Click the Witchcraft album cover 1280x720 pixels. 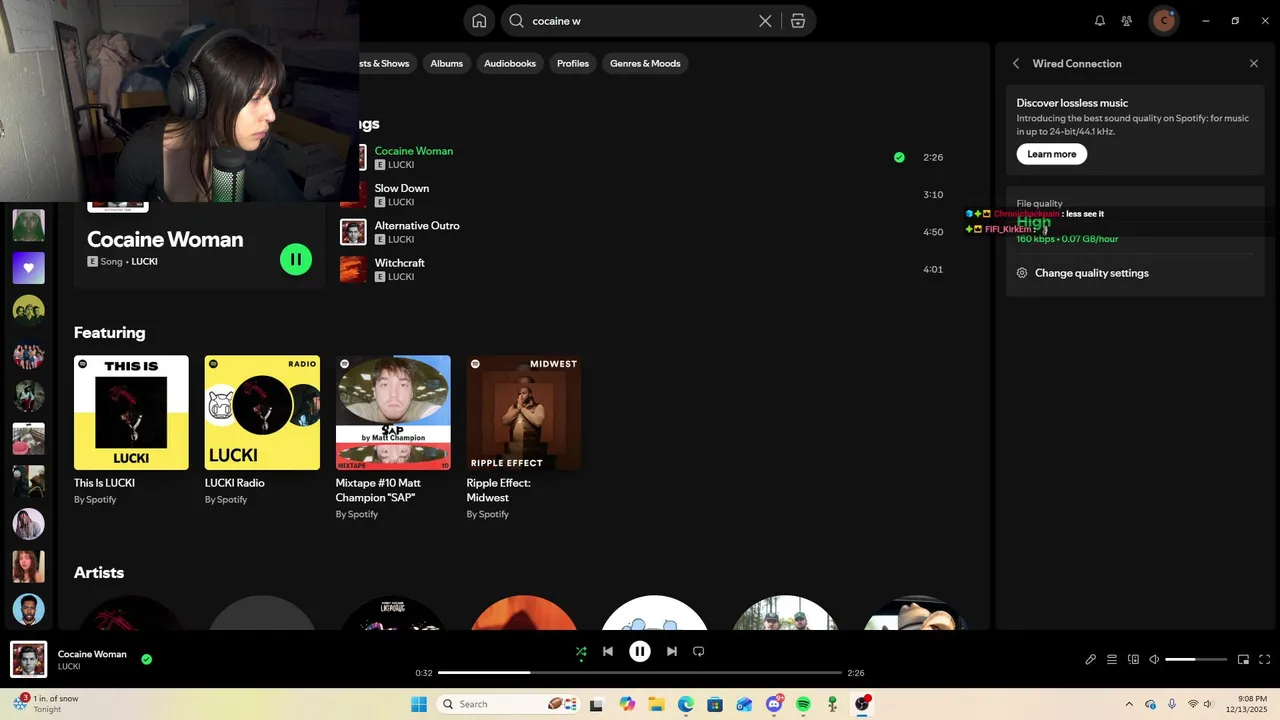pyautogui.click(x=353, y=269)
